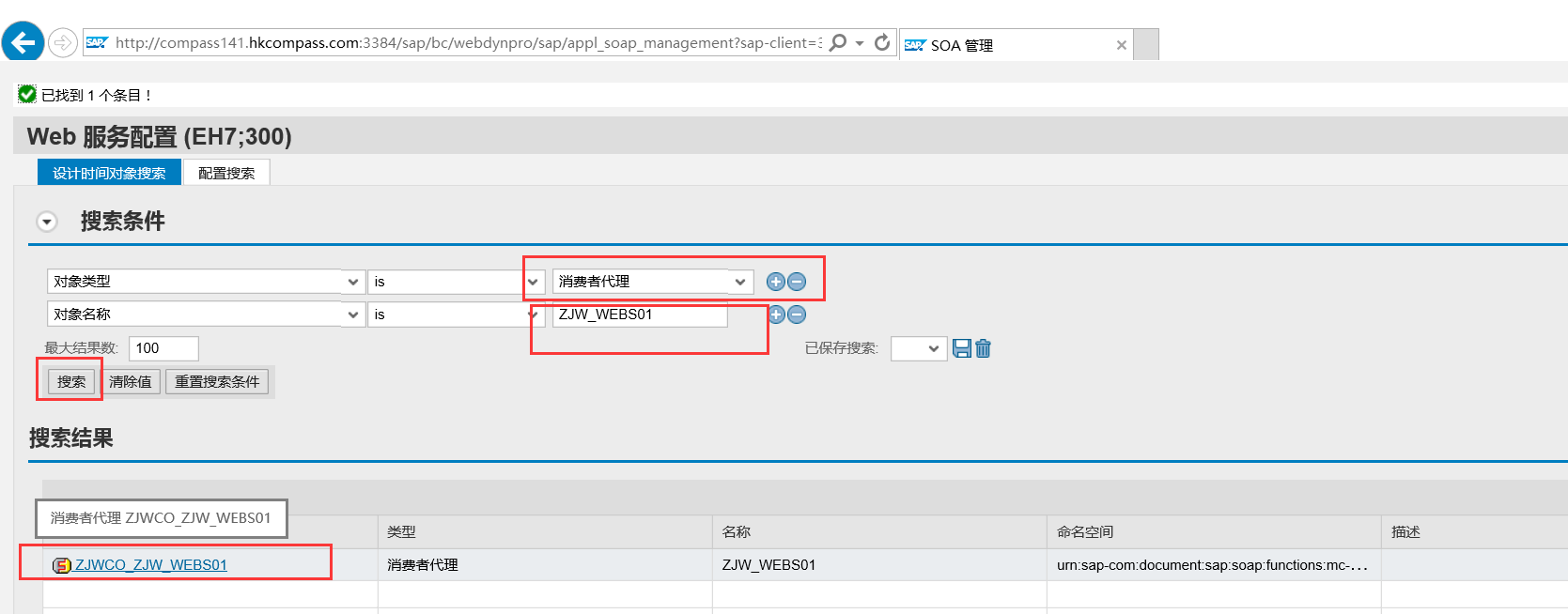Image resolution: width=1568 pixels, height=614 pixels.
Task: Click the ZJW_WEBS01 name cell in results
Action: (879, 565)
